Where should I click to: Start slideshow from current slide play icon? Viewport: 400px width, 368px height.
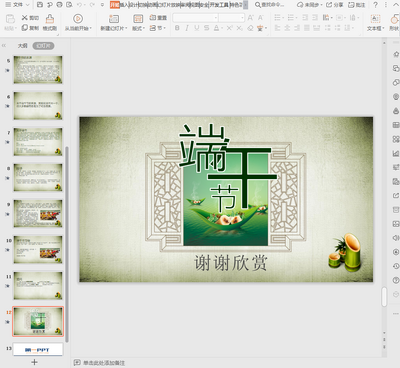click(x=78, y=18)
